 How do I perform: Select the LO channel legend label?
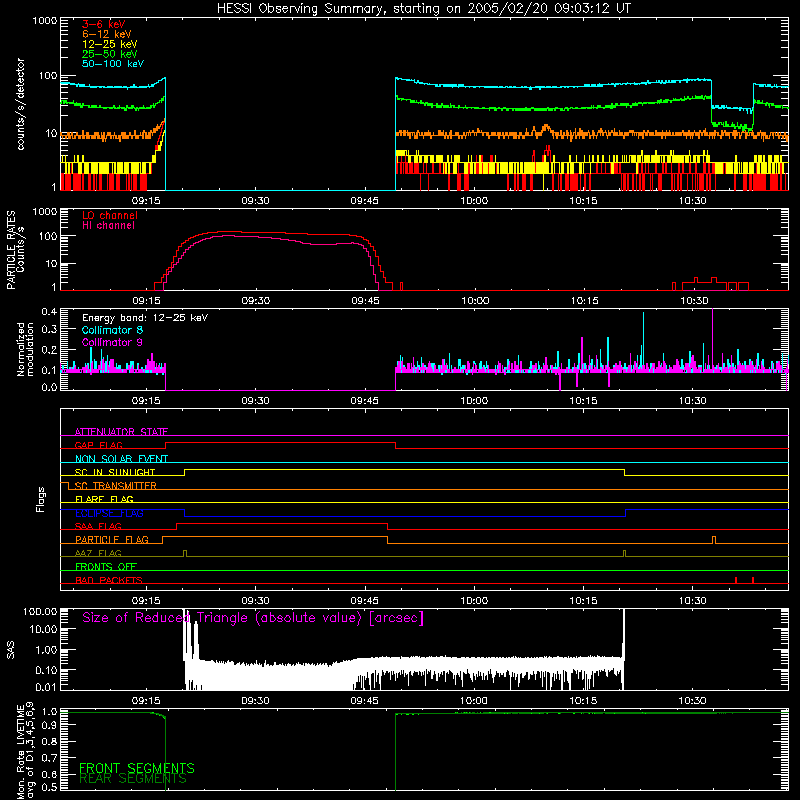coord(110,215)
